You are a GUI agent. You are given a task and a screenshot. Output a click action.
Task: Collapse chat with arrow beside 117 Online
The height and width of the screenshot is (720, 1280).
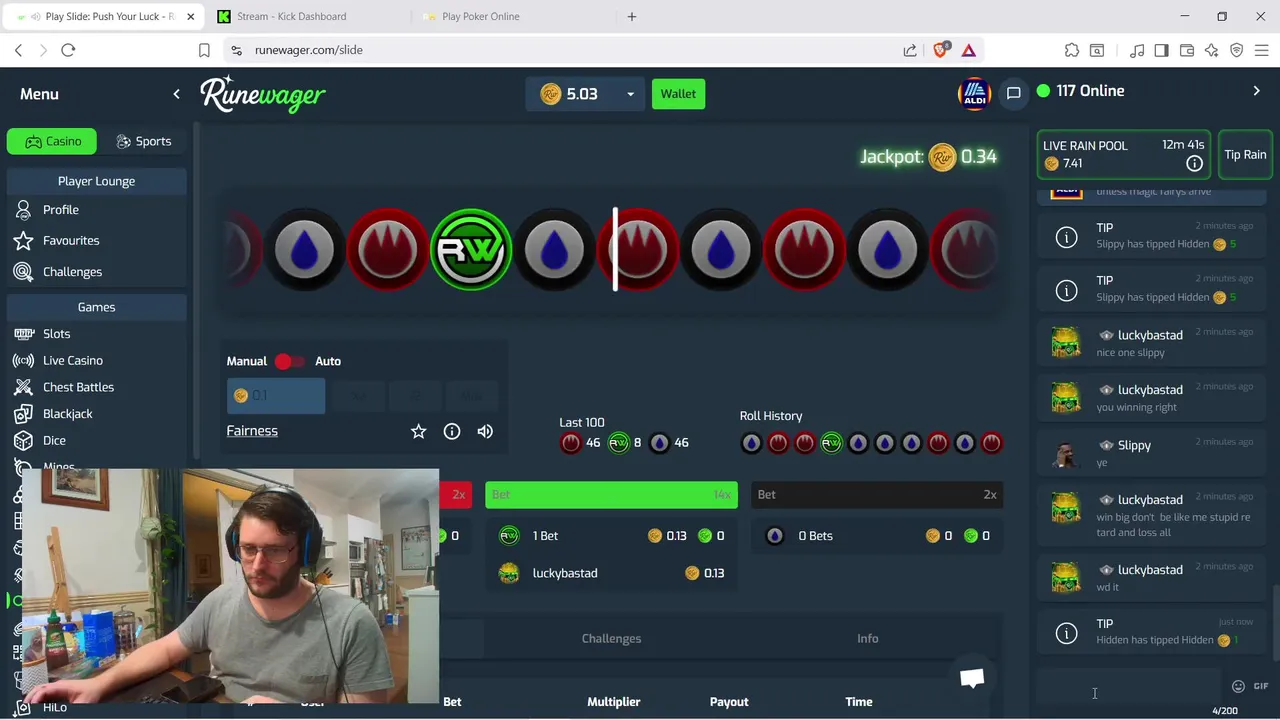point(1257,91)
